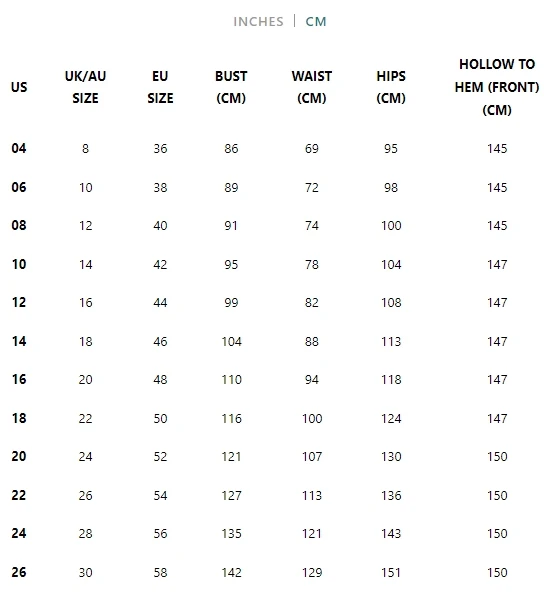Image resolution: width=544 pixels, height=605 pixels.
Task: Select US size 04 row label
Action: click(19, 149)
